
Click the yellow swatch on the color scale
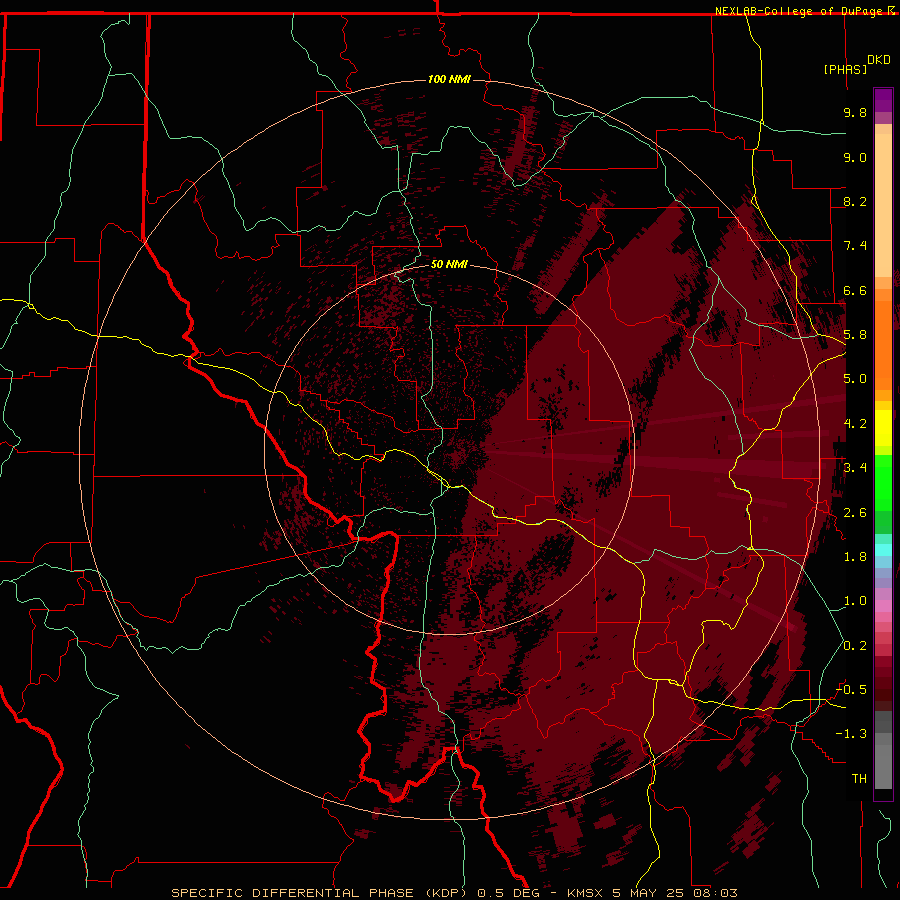[883, 428]
